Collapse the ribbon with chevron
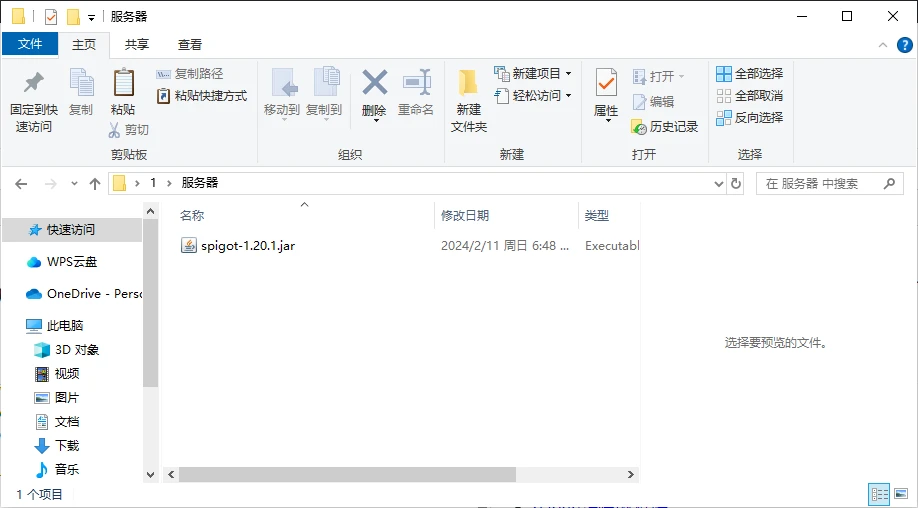 tap(883, 45)
